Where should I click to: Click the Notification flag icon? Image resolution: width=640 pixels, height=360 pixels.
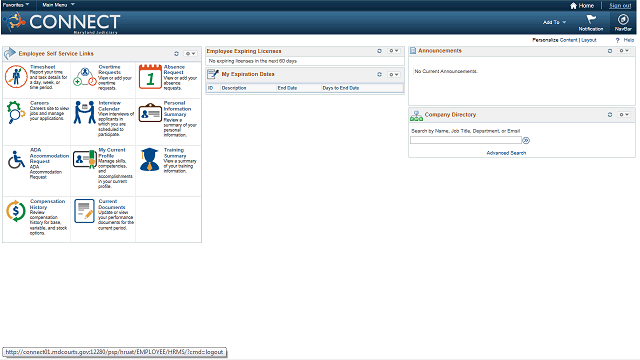(591, 19)
